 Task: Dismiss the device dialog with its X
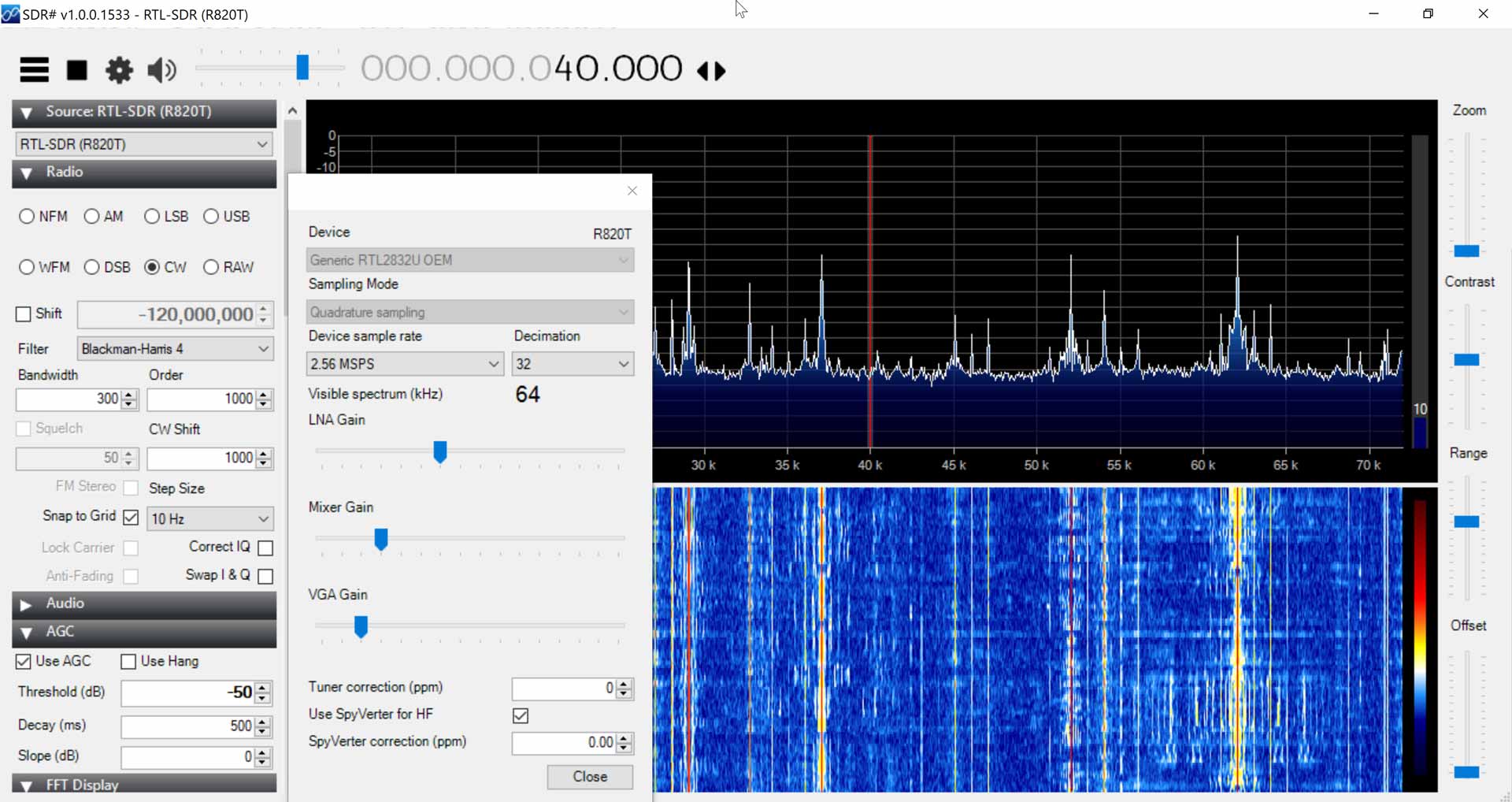pyautogui.click(x=632, y=191)
